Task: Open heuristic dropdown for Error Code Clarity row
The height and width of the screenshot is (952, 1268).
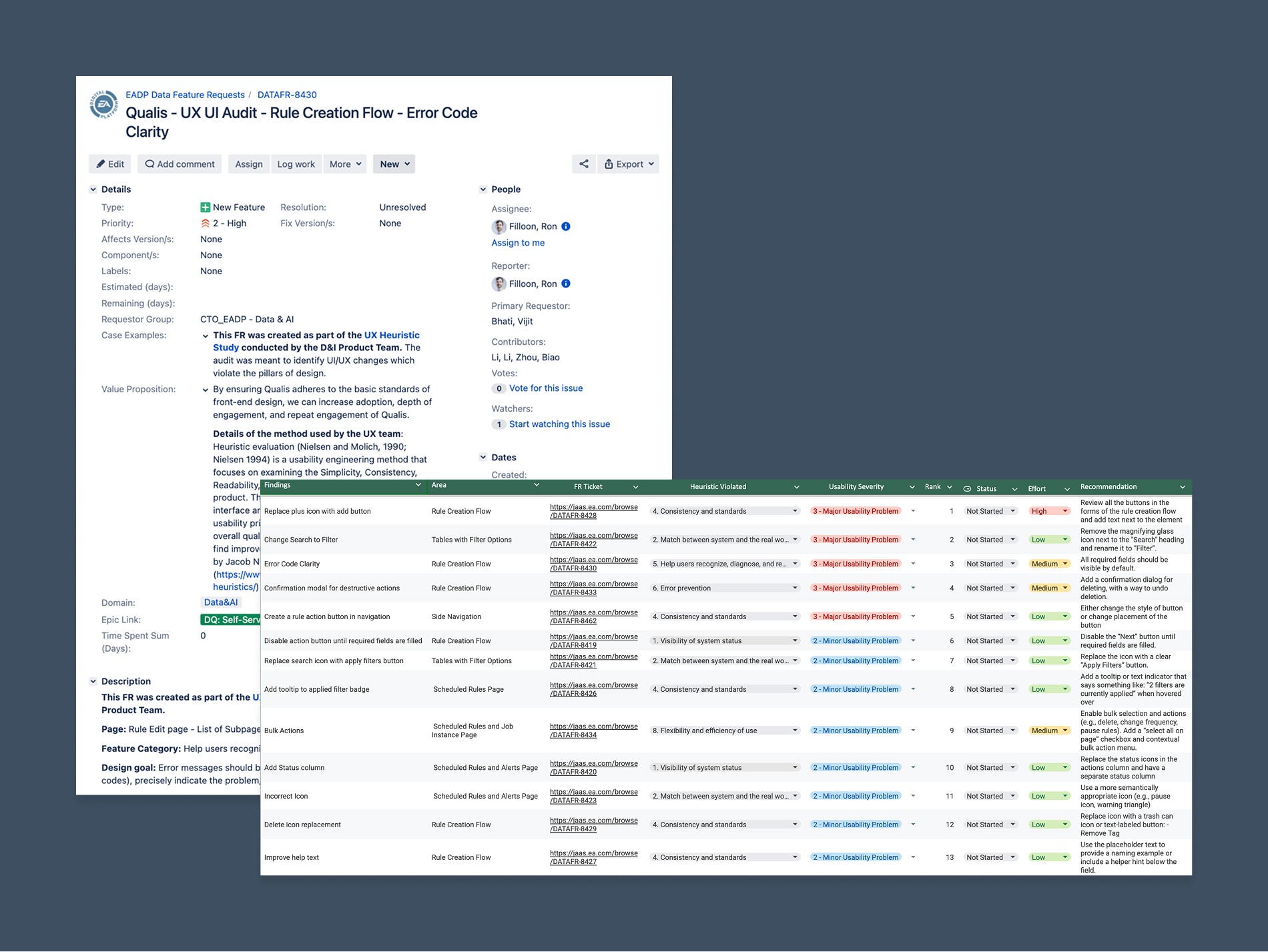Action: tap(725, 564)
